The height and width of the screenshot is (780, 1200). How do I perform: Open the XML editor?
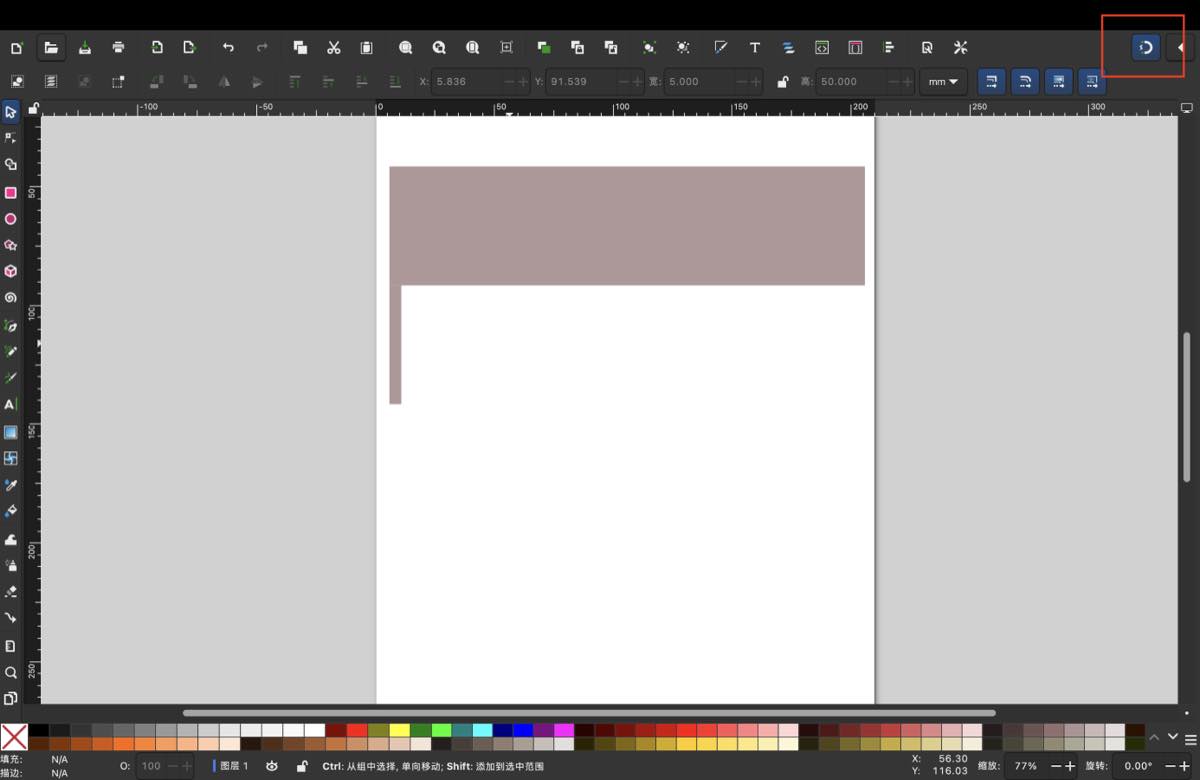[x=822, y=47]
